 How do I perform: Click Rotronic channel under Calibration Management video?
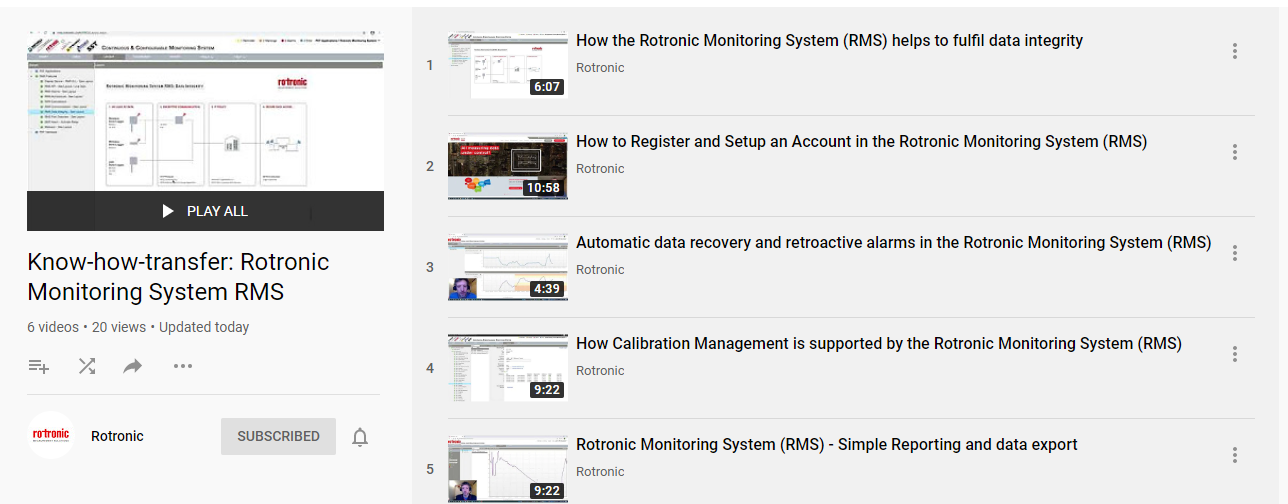pos(600,371)
